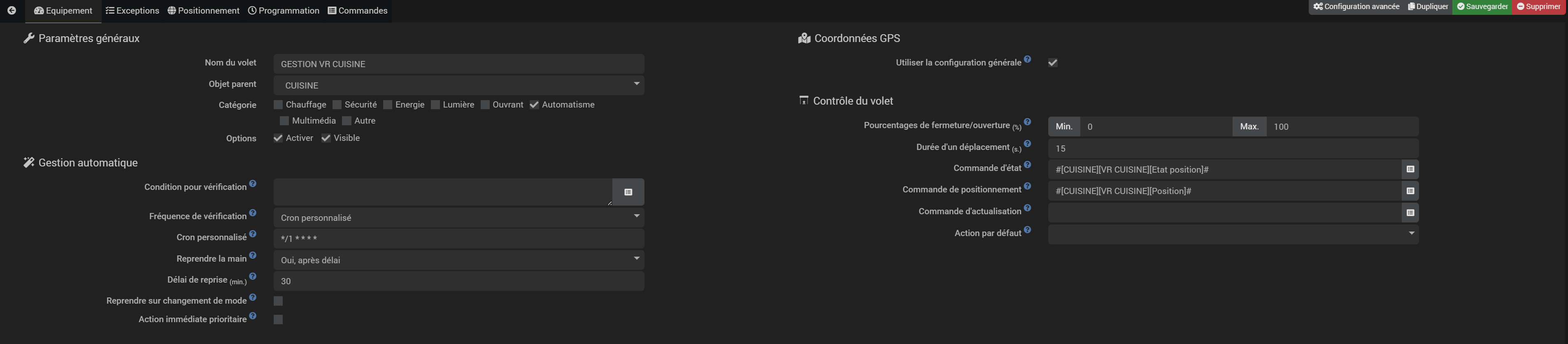The image size is (1568, 344).
Task: Open the Programmation tab
Action: tap(284, 11)
